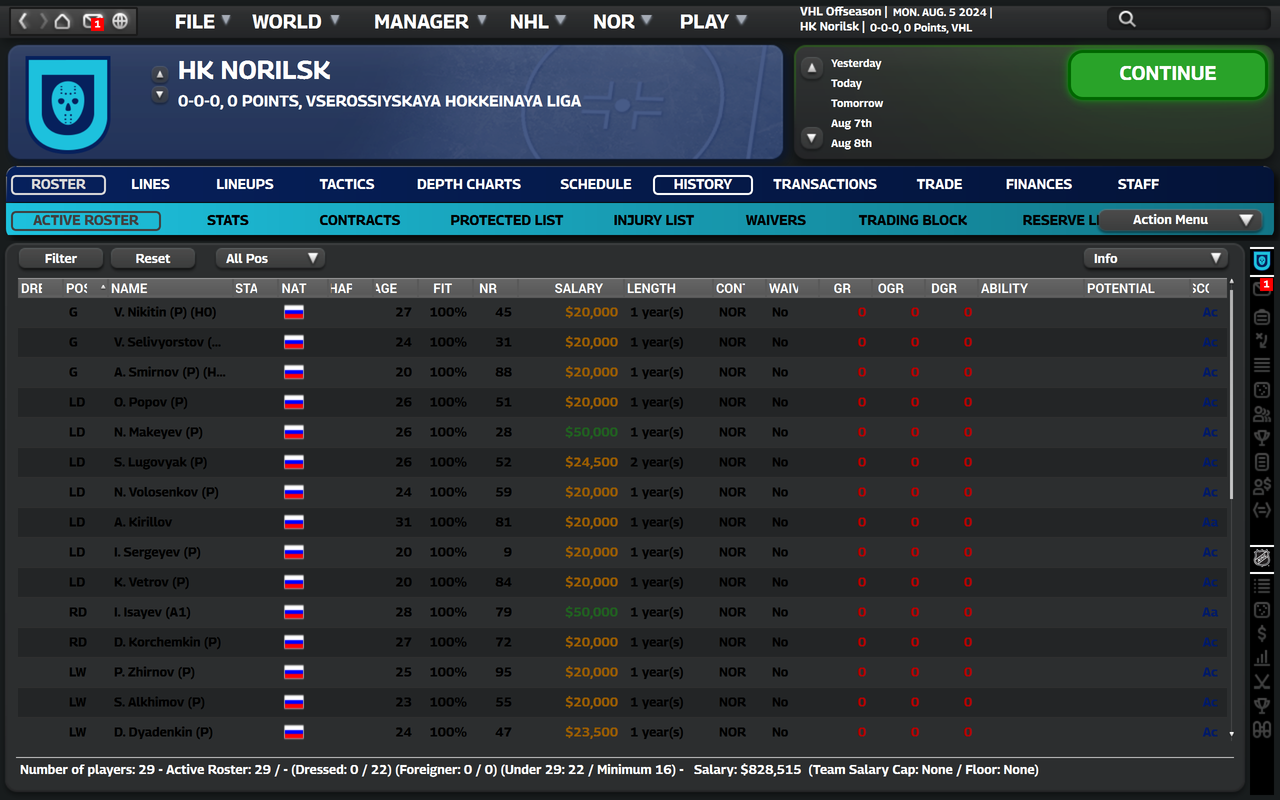Open the clipboard icon in the sidebar
The width and height of the screenshot is (1280, 800).
1262,317
